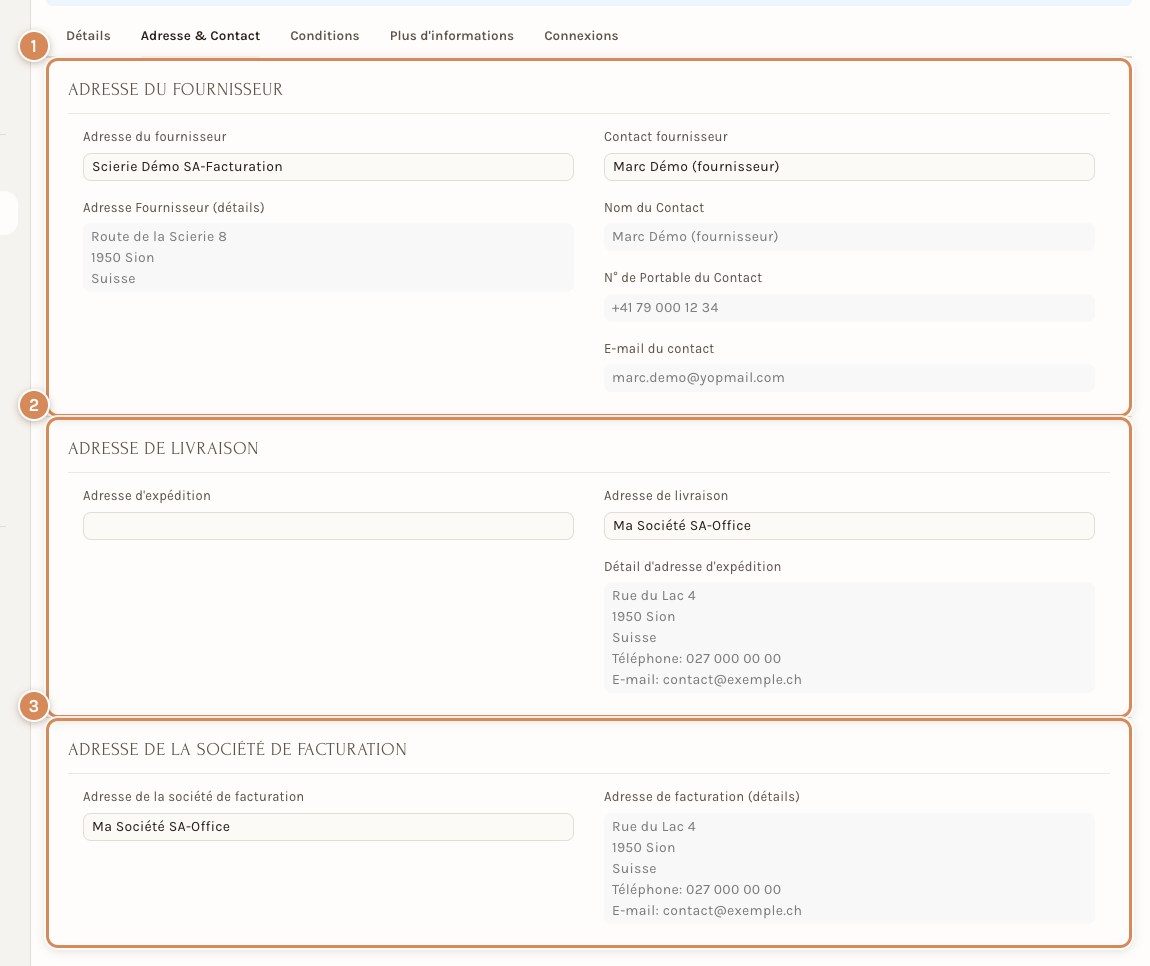This screenshot has width=1150, height=966.
Task: Open the Détails tab
Action: tap(88, 36)
